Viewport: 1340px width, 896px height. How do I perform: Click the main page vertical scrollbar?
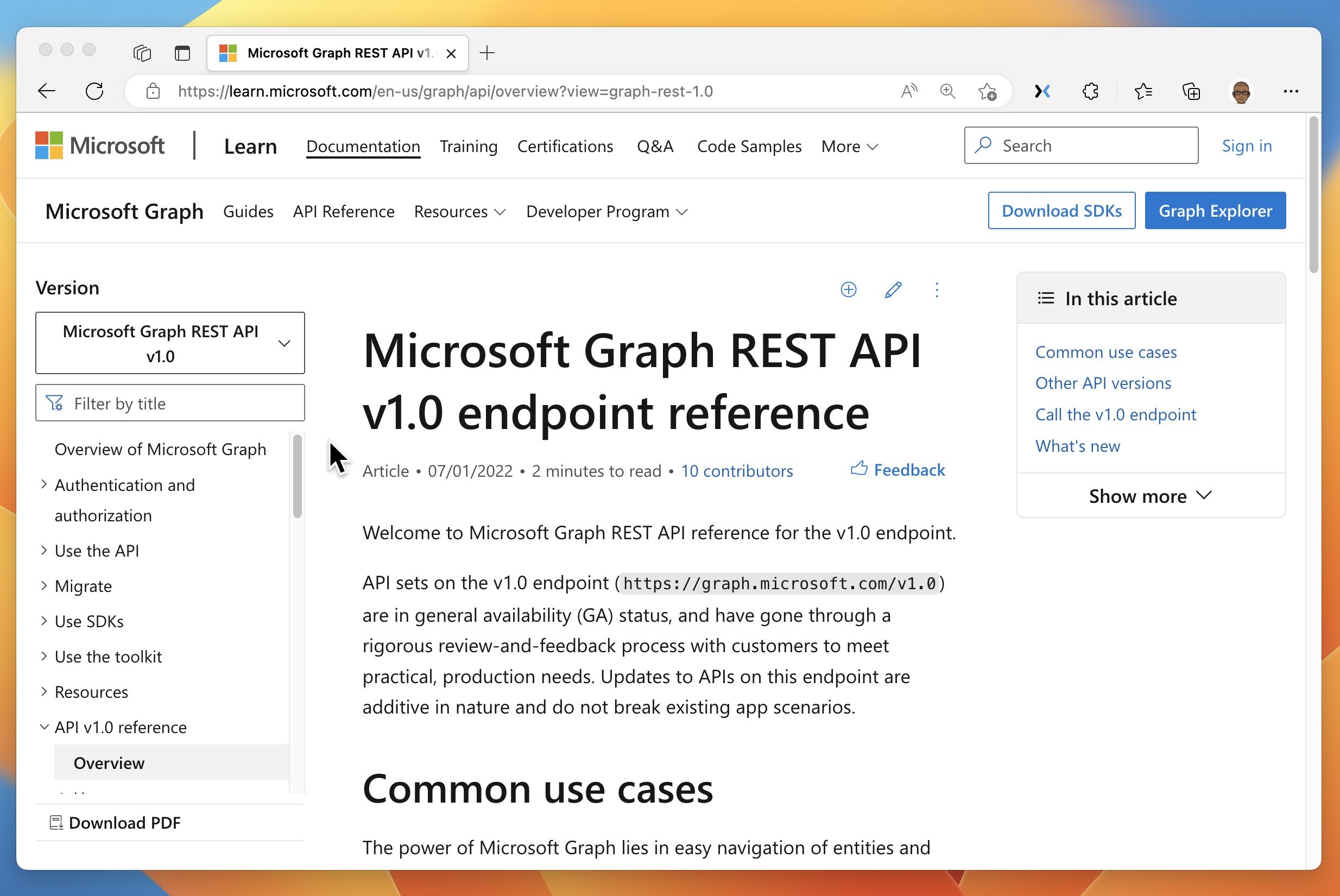1313,194
